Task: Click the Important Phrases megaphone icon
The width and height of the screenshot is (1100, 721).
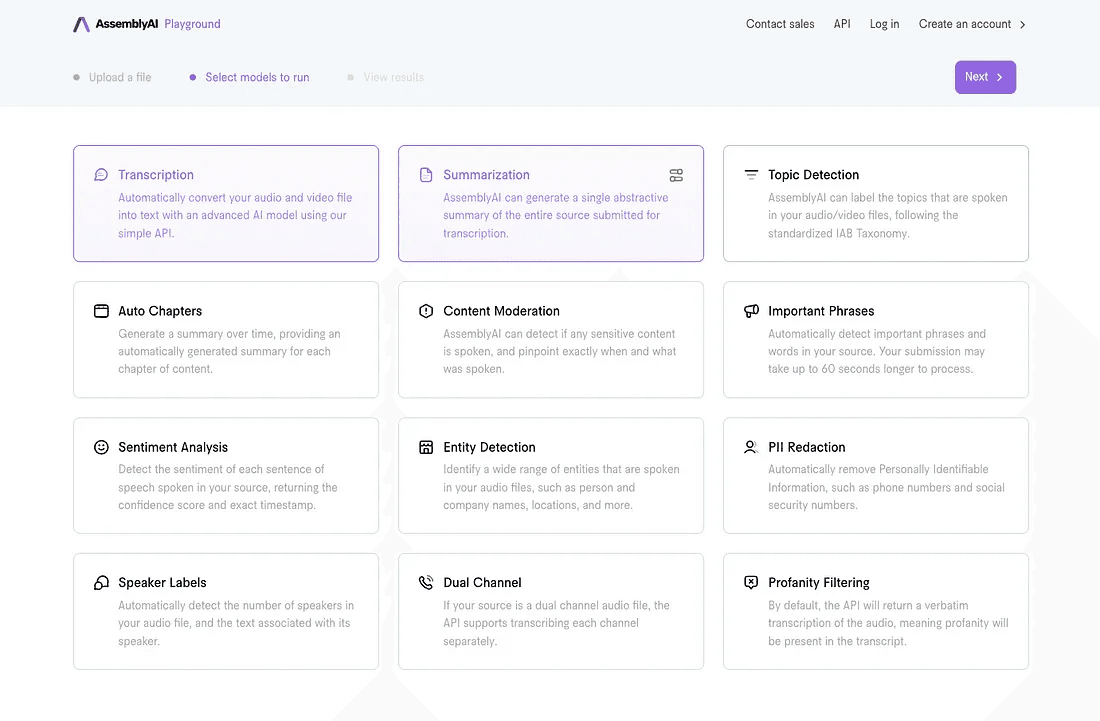Action: [x=751, y=311]
